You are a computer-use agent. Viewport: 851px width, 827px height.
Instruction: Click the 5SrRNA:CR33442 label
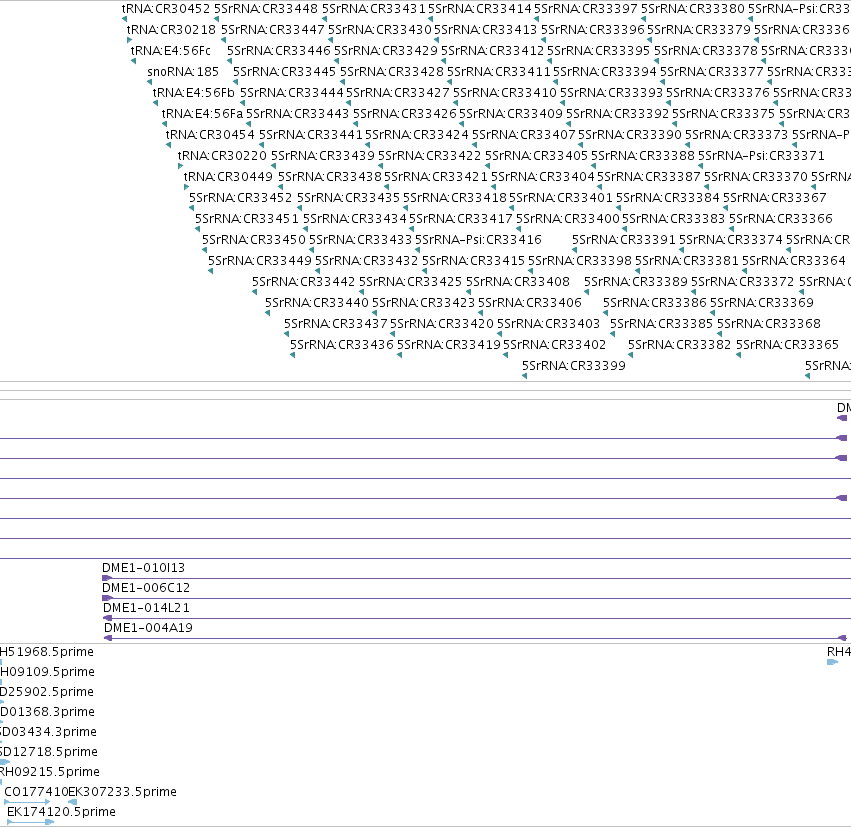pyautogui.click(x=303, y=282)
